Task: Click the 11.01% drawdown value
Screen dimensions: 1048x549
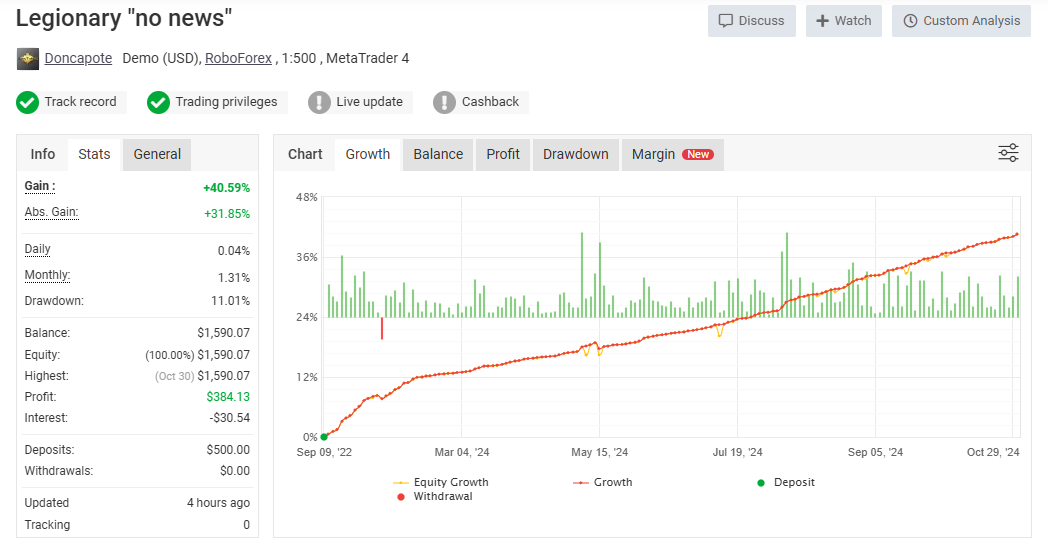Action: [x=231, y=301]
